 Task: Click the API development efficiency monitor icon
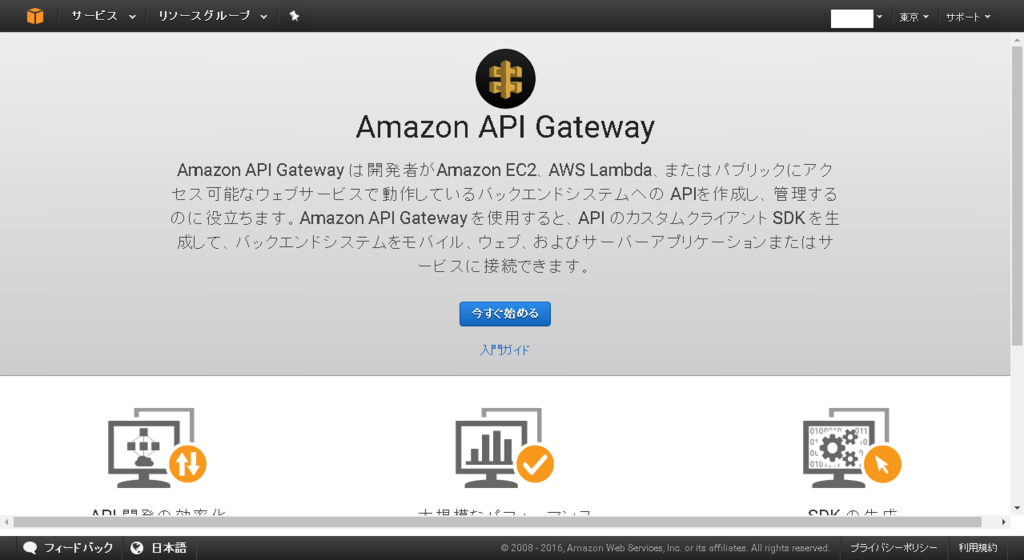point(157,448)
